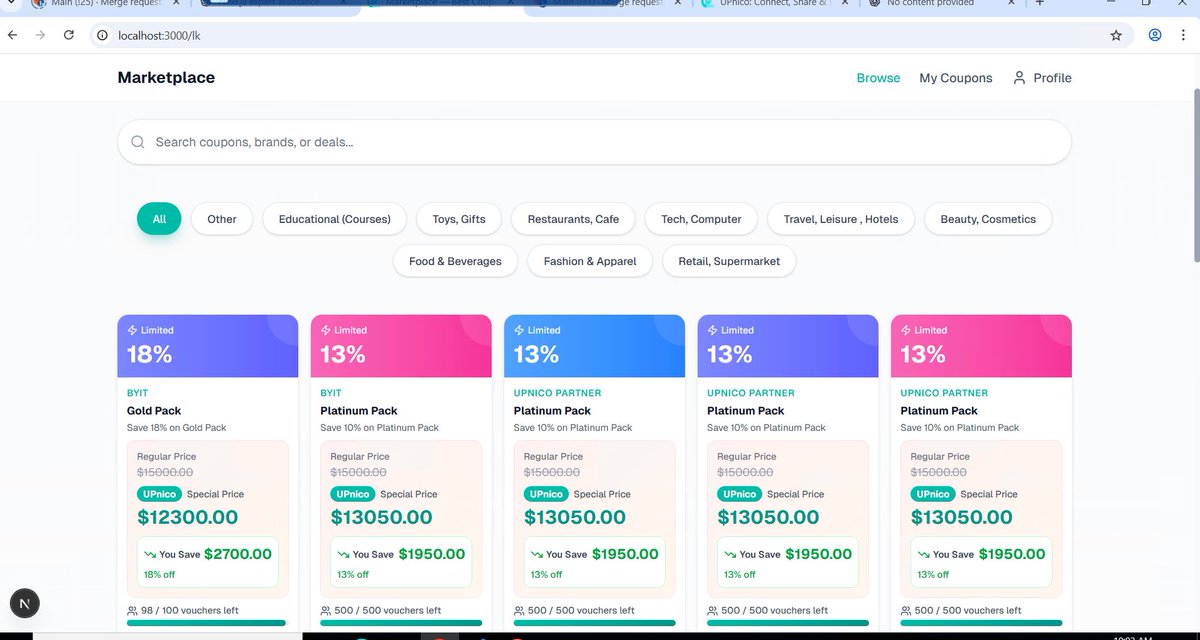Open the Chrome profile avatar
This screenshot has width=1200, height=640.
click(x=1155, y=35)
